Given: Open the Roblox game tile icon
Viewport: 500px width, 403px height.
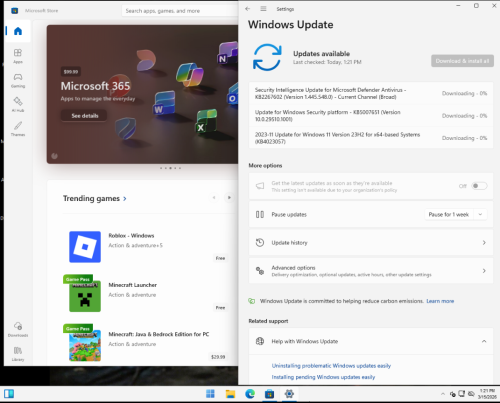Looking at the screenshot, I should tap(85, 247).
